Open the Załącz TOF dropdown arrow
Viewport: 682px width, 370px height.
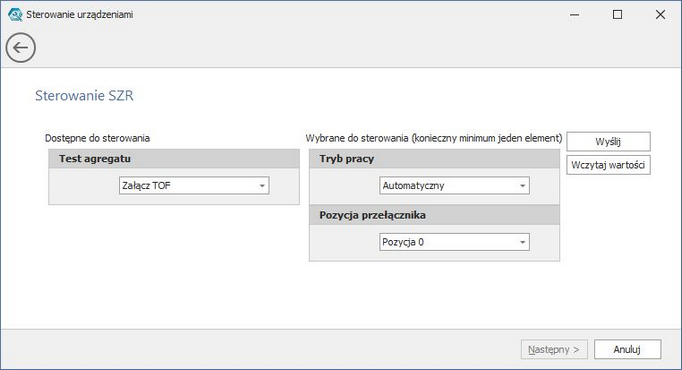[x=262, y=186]
